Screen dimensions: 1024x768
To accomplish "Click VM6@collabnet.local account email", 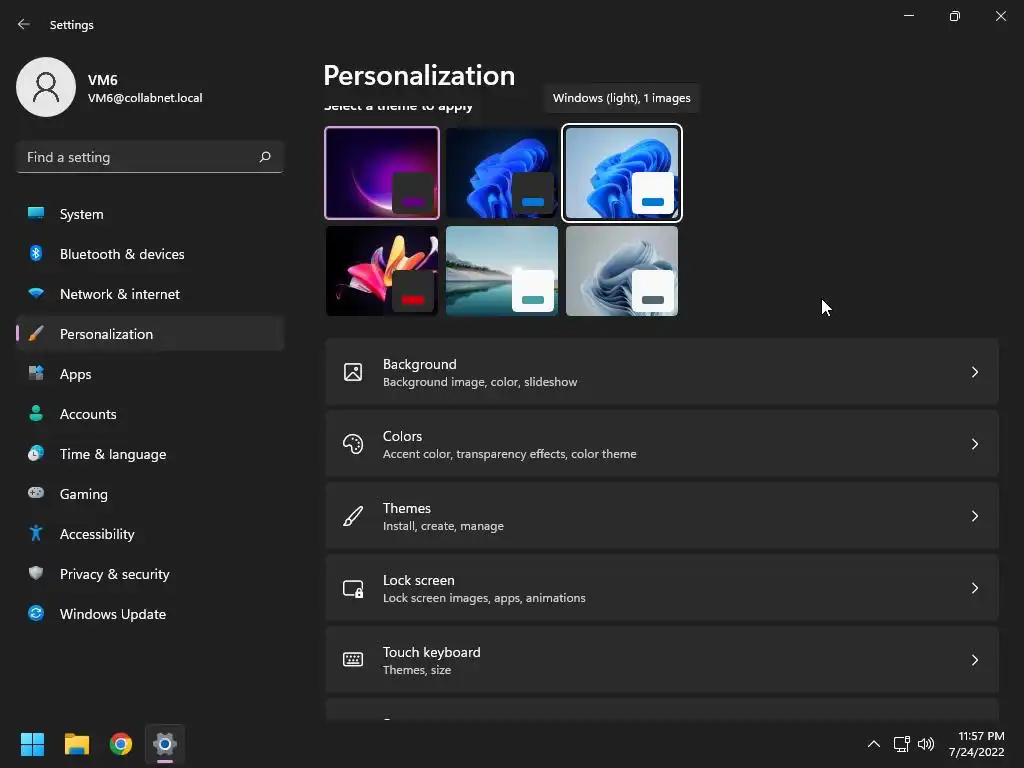I will (145, 98).
